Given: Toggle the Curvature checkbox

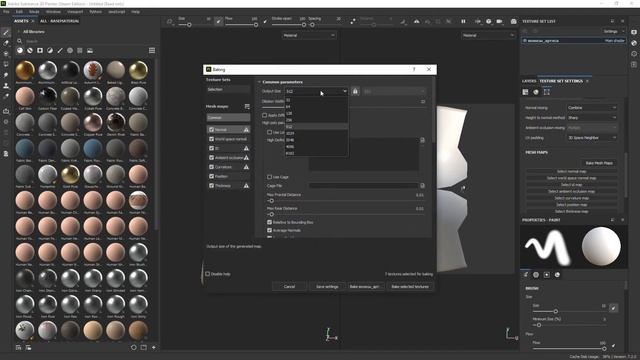Looking at the screenshot, I should pyautogui.click(x=211, y=167).
